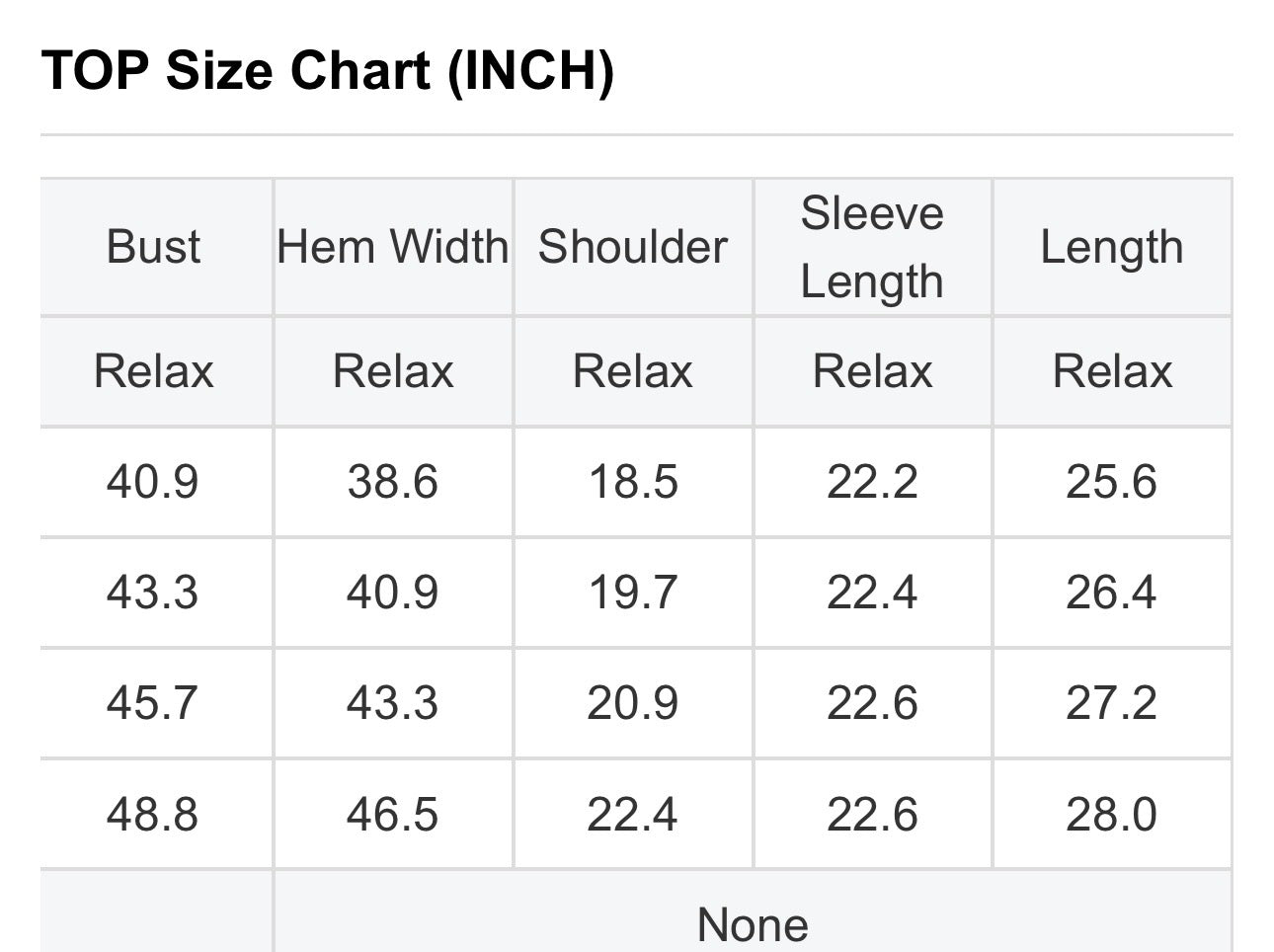Click the sleeve length value 22.2
Image resolution: width=1274 pixels, height=952 pixels.
pos(872,483)
